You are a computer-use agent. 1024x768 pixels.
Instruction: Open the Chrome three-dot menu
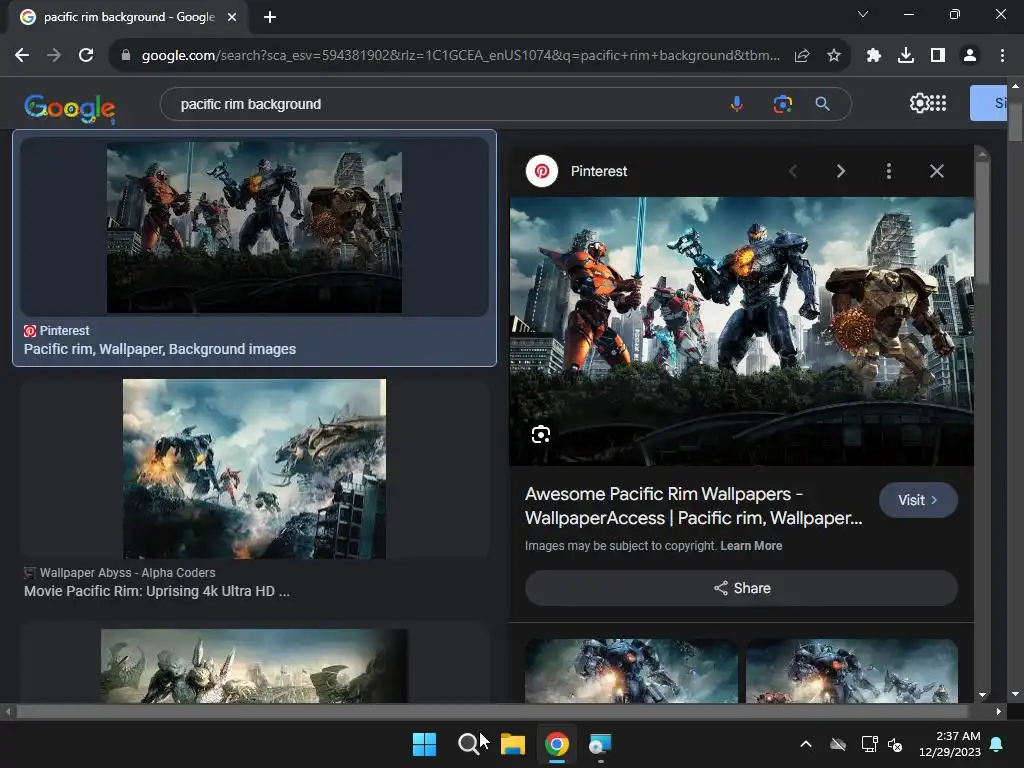pos(1002,56)
